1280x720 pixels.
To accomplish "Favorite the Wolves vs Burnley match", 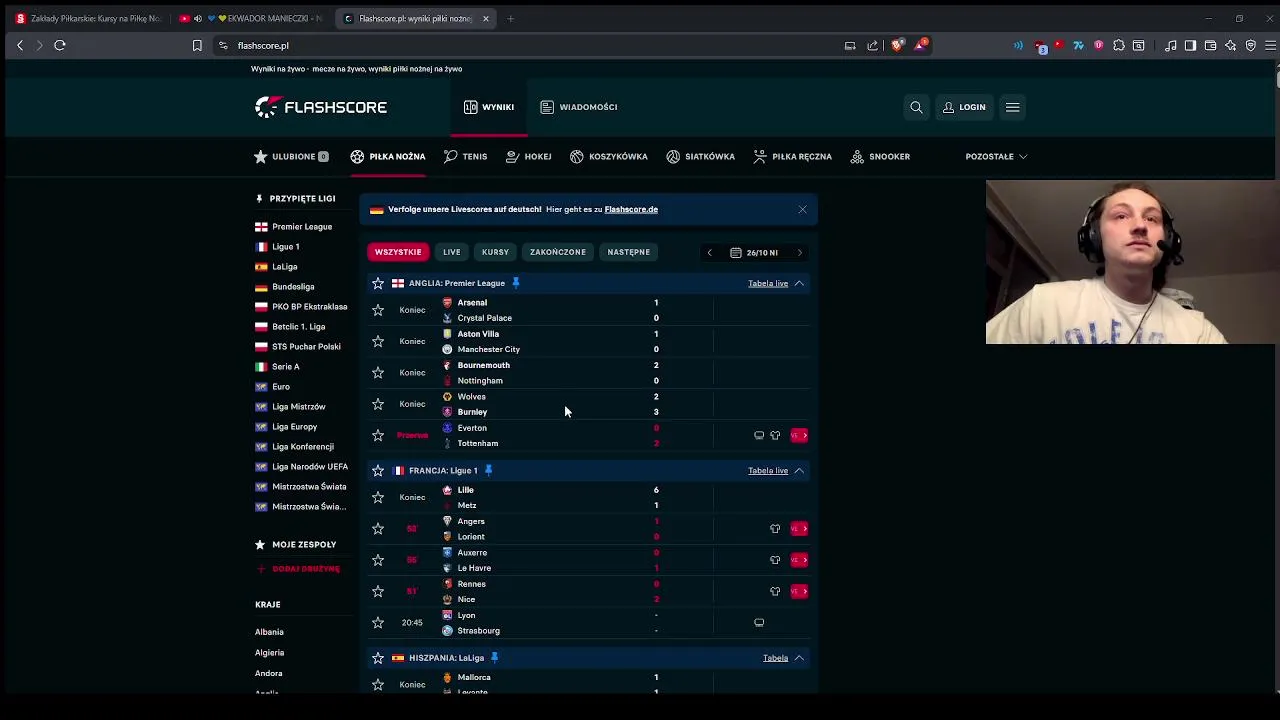I will click(x=378, y=404).
